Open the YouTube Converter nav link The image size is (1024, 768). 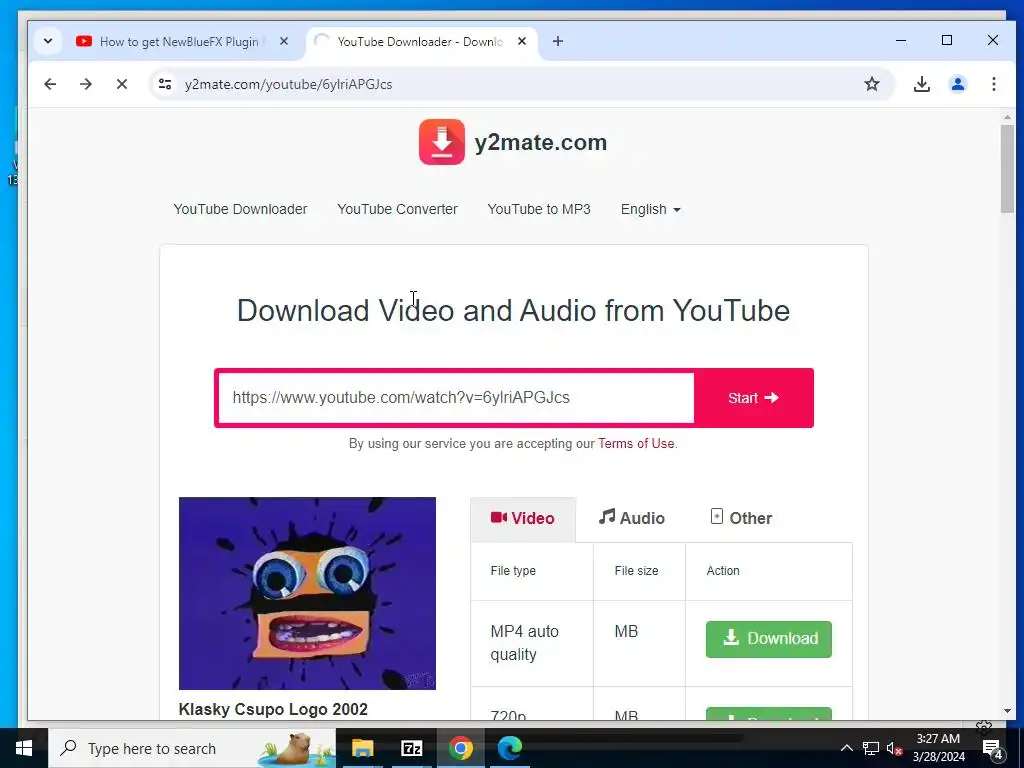(x=397, y=209)
